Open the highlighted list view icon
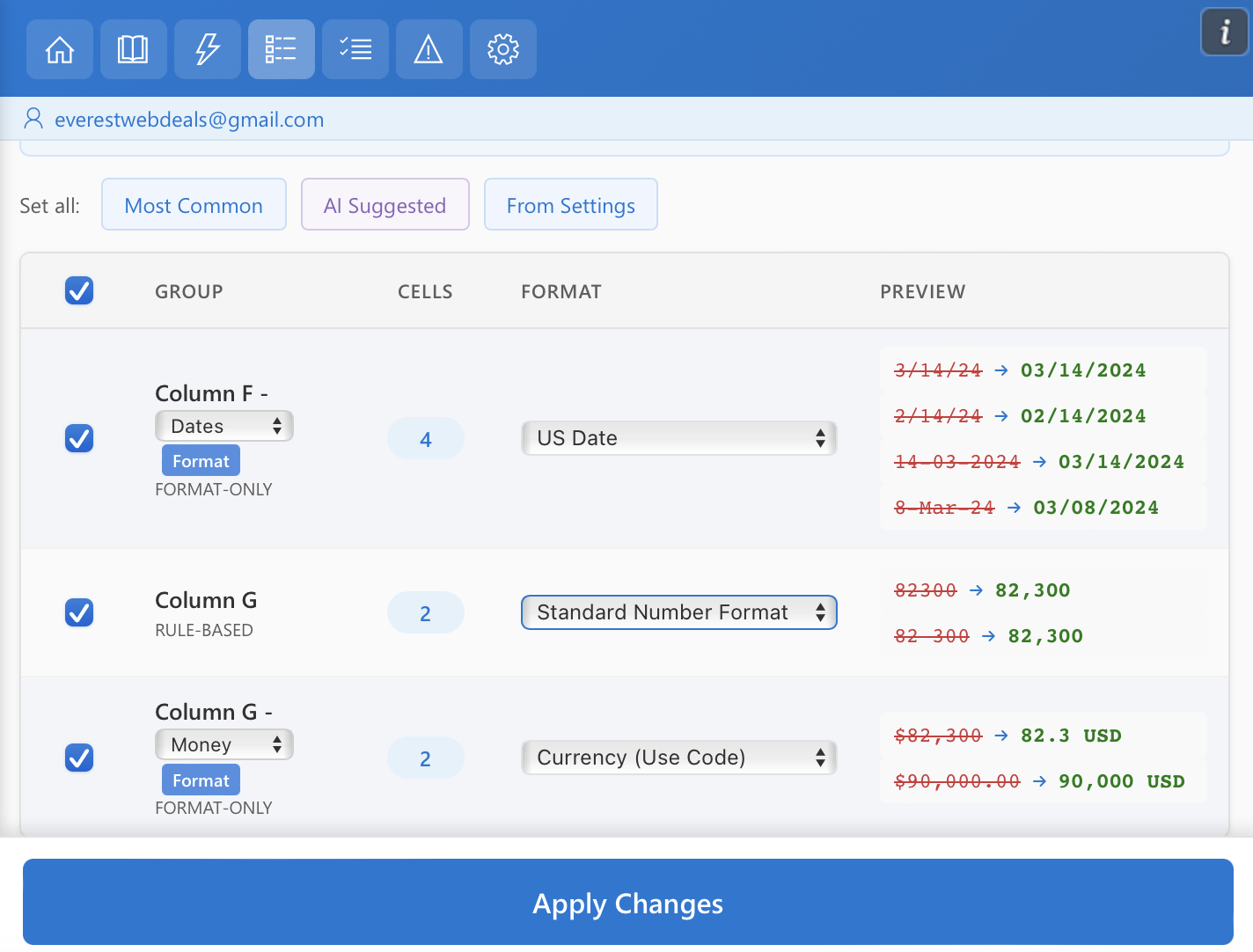1253x952 pixels. [281, 49]
